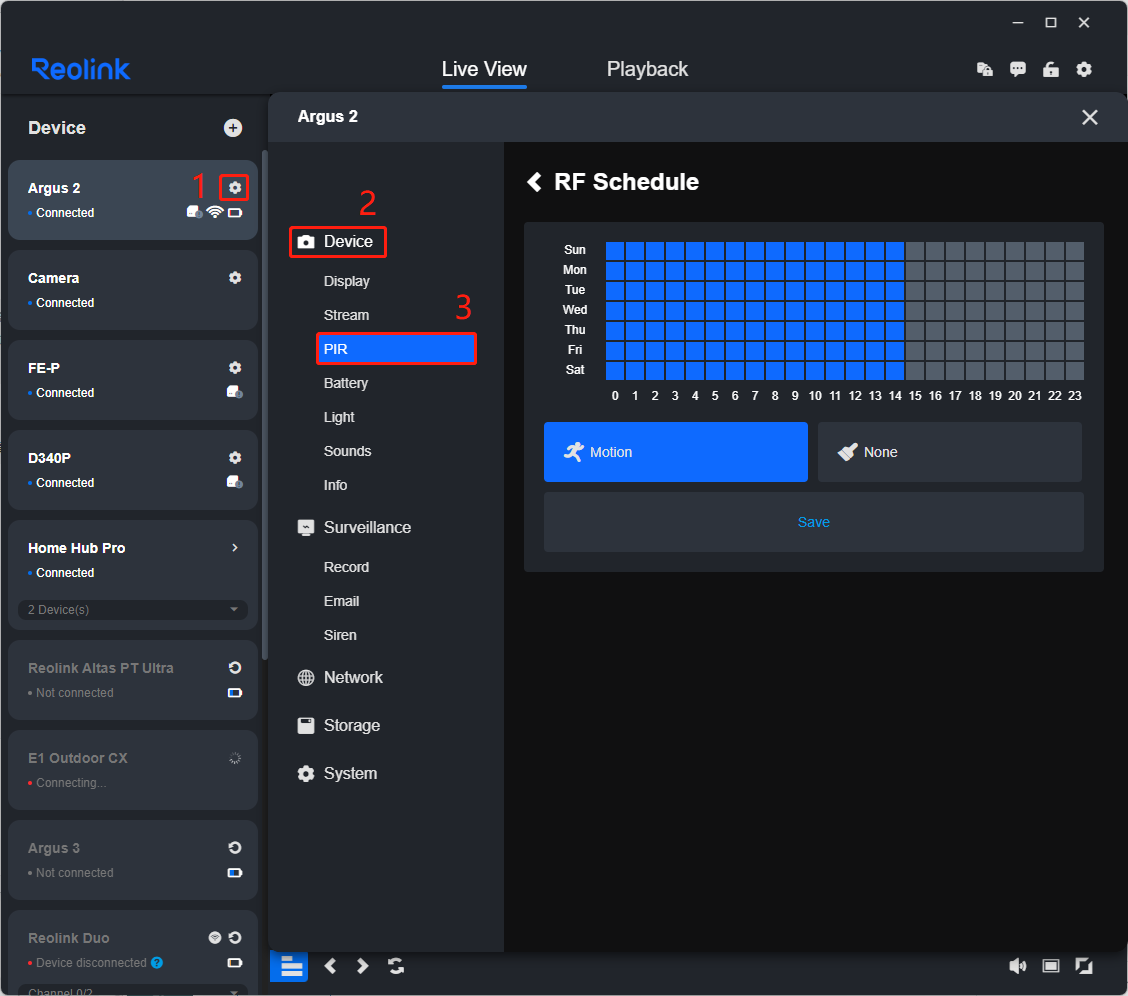
Task: Go back from RF Schedule
Action: tap(535, 182)
